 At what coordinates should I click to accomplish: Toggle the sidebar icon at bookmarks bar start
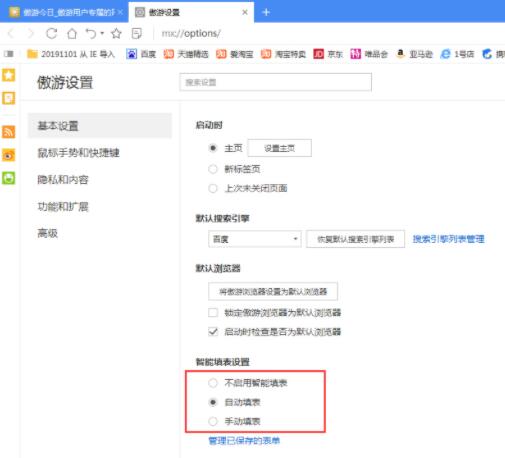(x=9, y=54)
